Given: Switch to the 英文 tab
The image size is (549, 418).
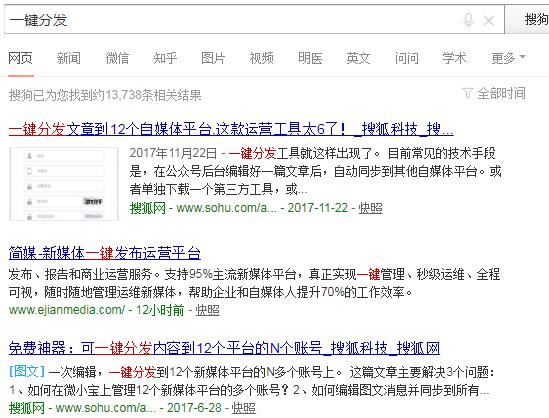Looking at the screenshot, I should 358,58.
